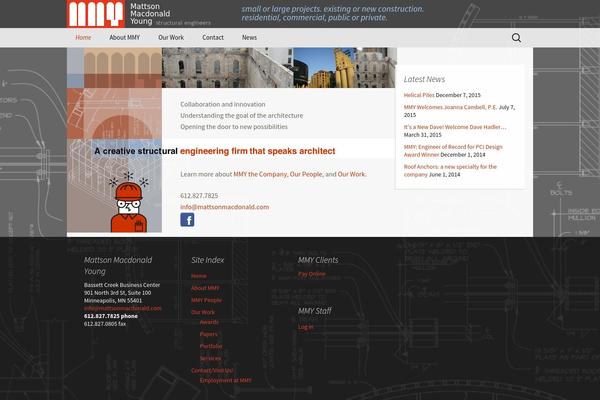Click Log in under MMY Staff
This screenshot has height=400, width=600.
[x=306, y=327]
